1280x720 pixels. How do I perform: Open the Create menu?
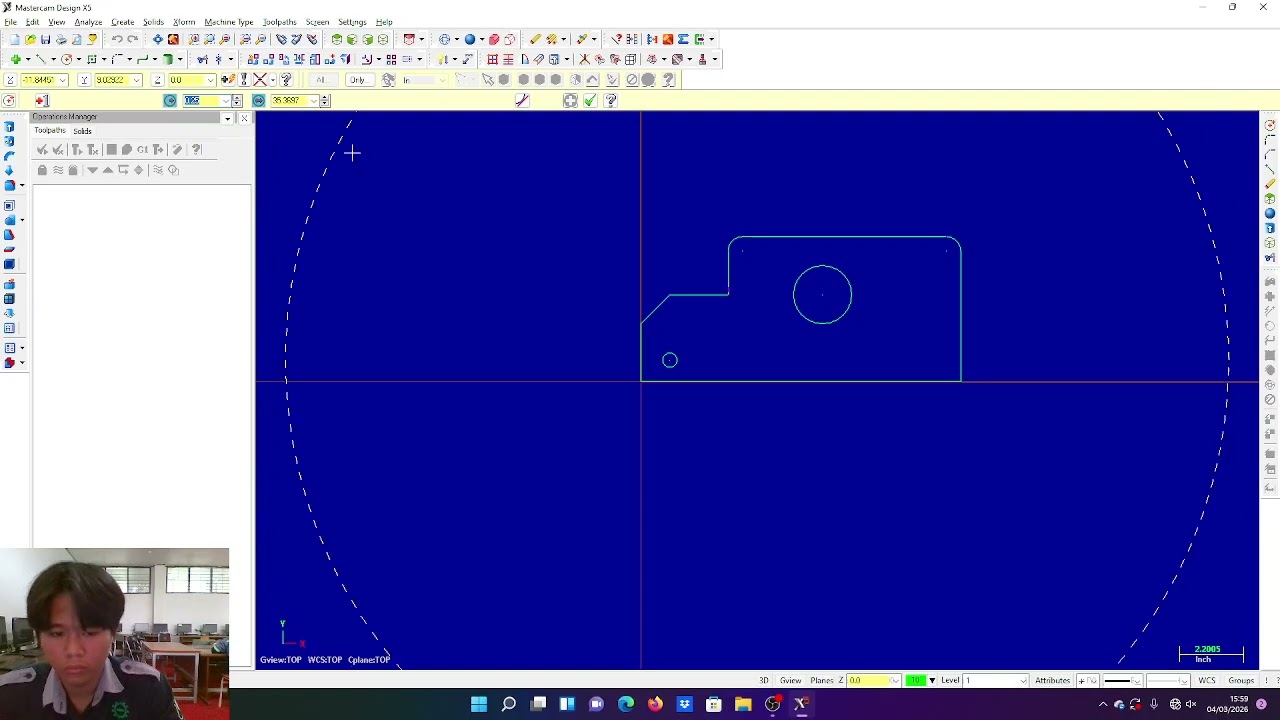tap(123, 22)
